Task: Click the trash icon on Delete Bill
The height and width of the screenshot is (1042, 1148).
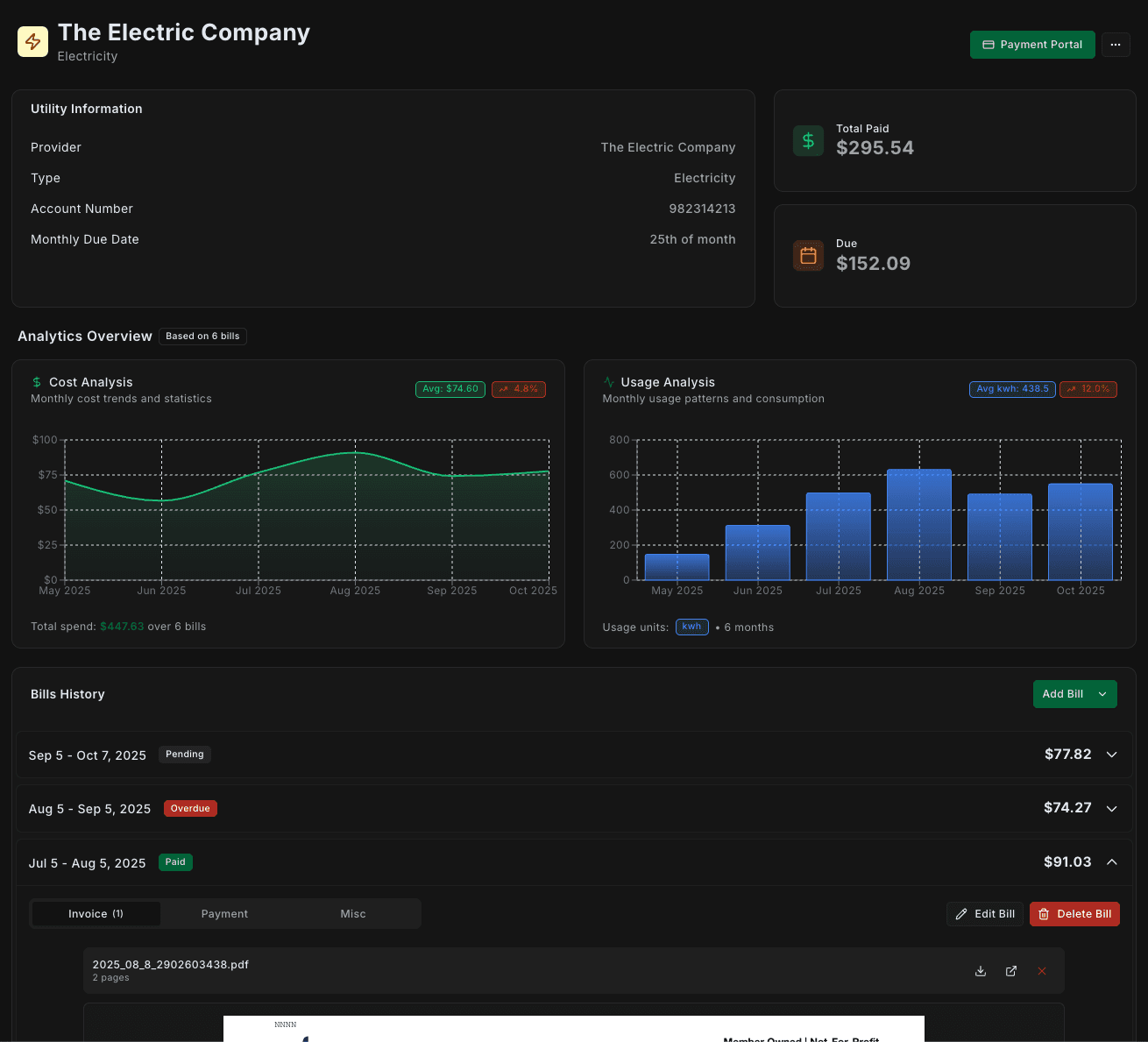Action: (1043, 914)
